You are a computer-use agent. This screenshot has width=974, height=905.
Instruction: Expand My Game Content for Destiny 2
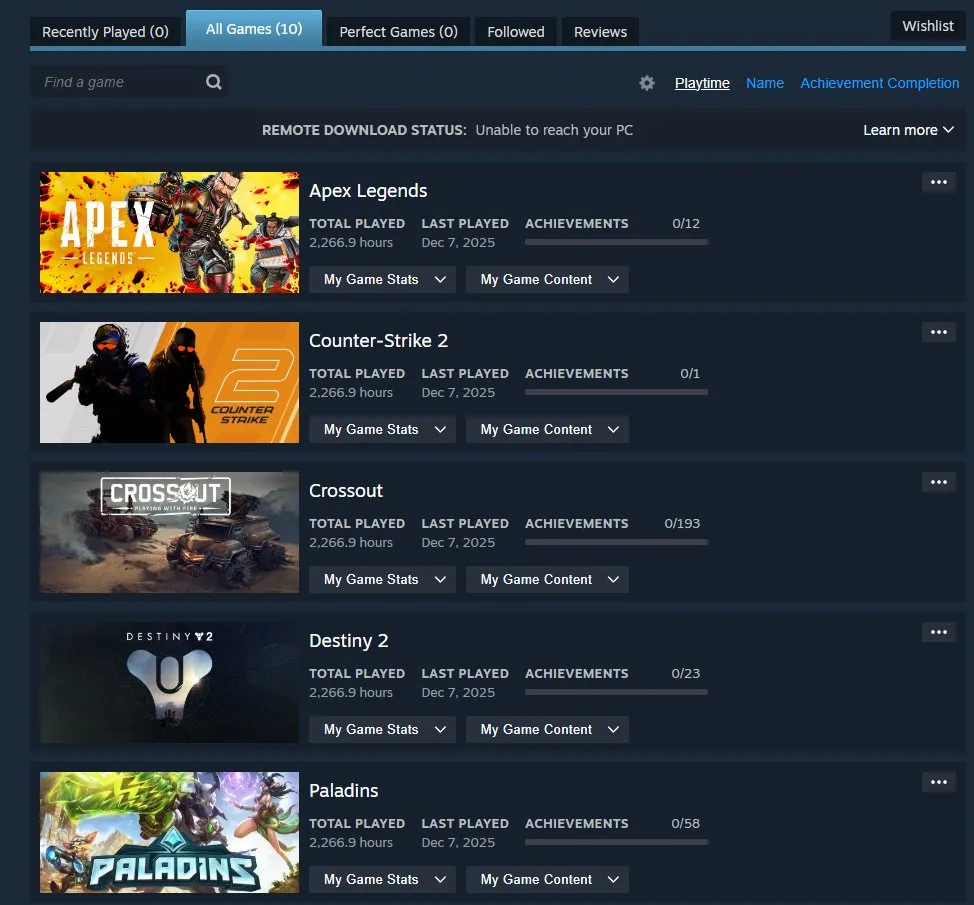(547, 729)
